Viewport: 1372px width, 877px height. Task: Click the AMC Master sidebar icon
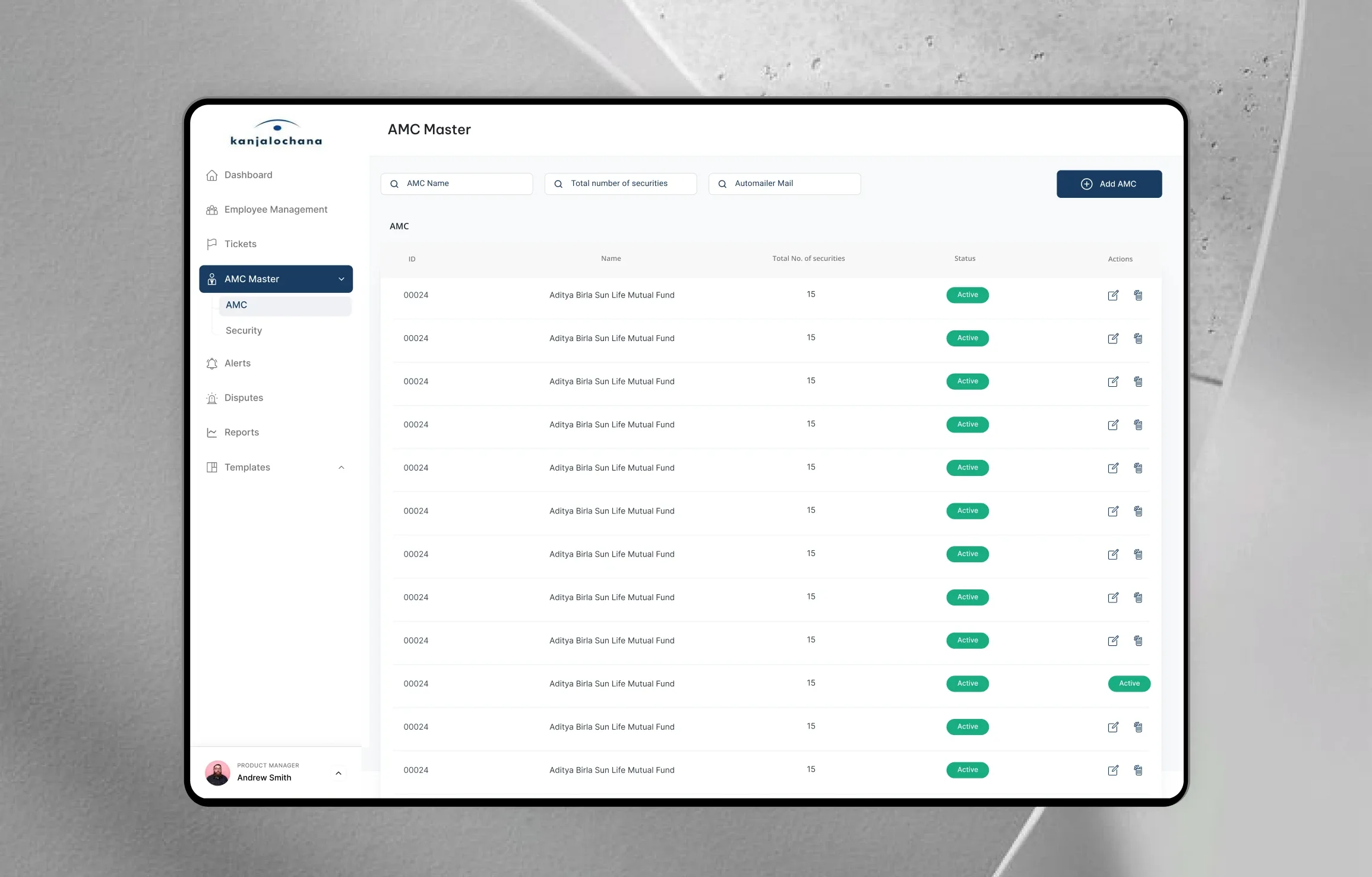point(211,279)
